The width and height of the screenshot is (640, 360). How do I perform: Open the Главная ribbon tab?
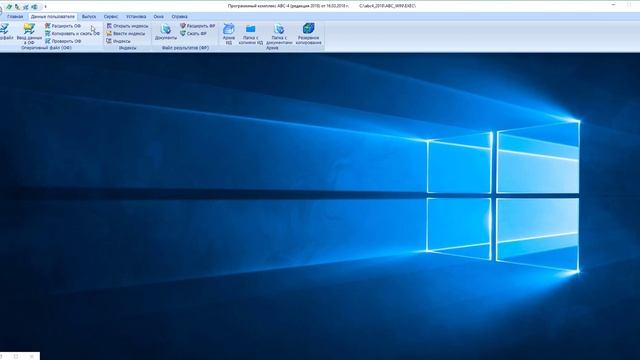pyautogui.click(x=15, y=17)
